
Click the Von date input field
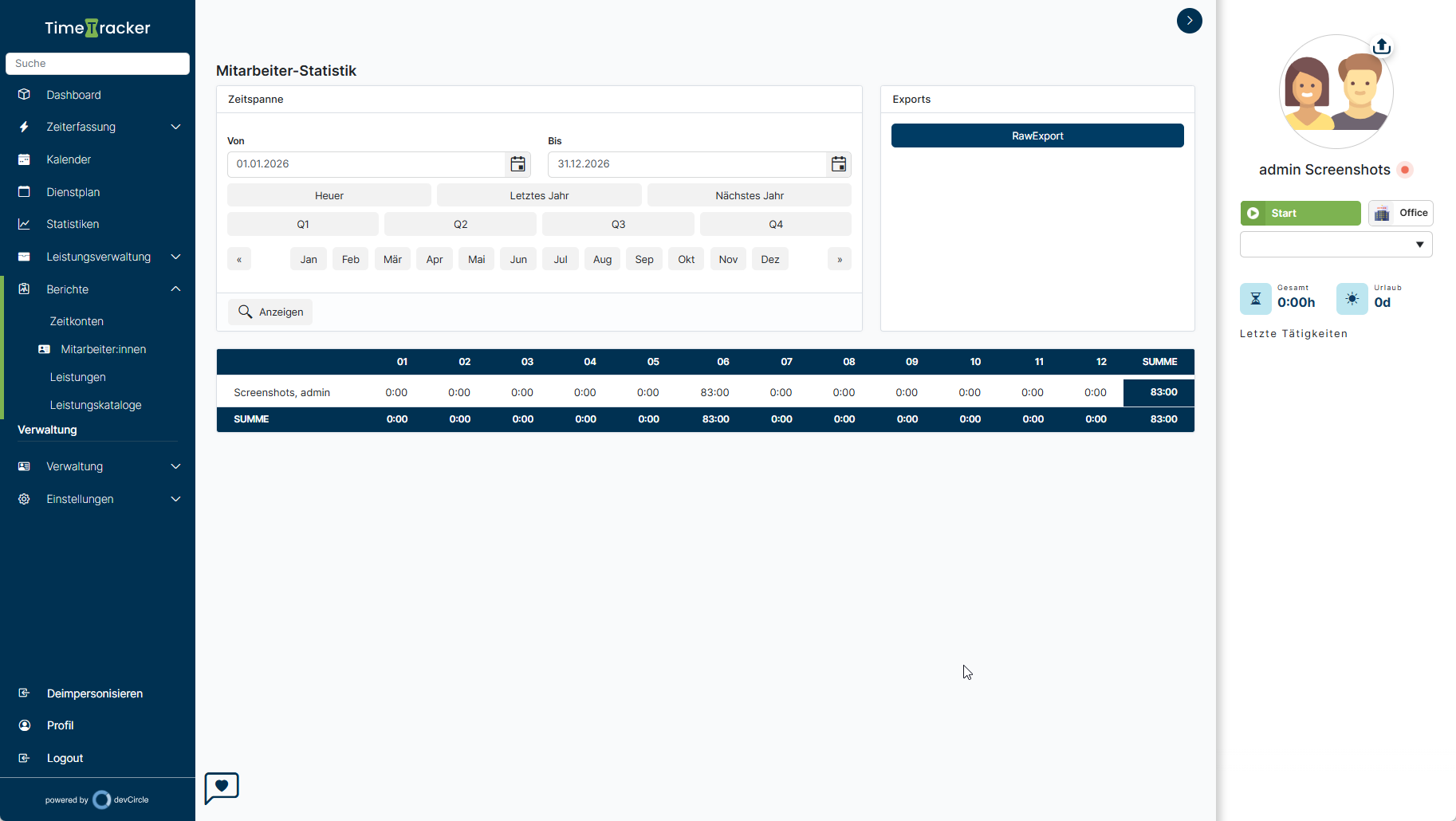tap(367, 164)
